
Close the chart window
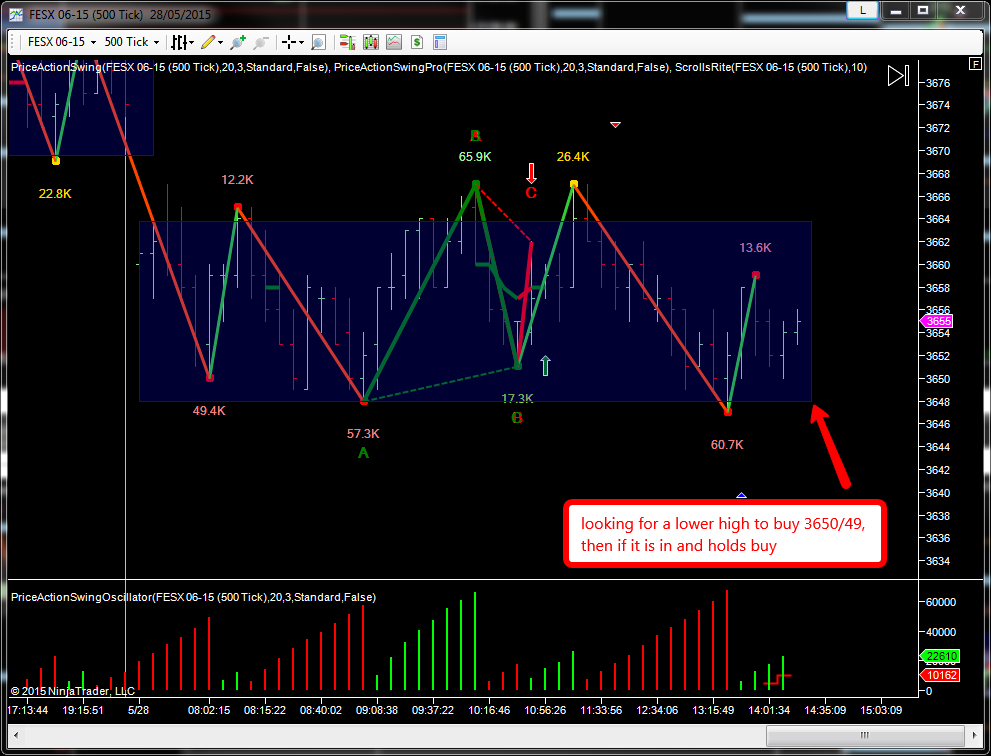coord(960,11)
